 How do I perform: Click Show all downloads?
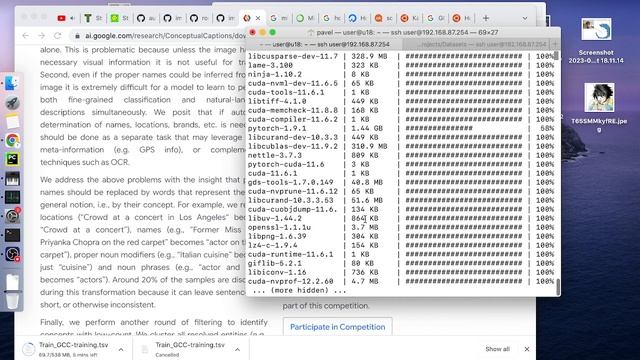497,349
